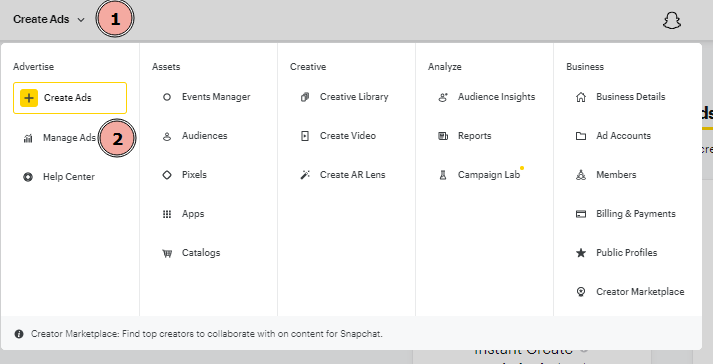The height and width of the screenshot is (364, 713).
Task: Click the Help Center lifebuoy icon
Action: pos(28,177)
